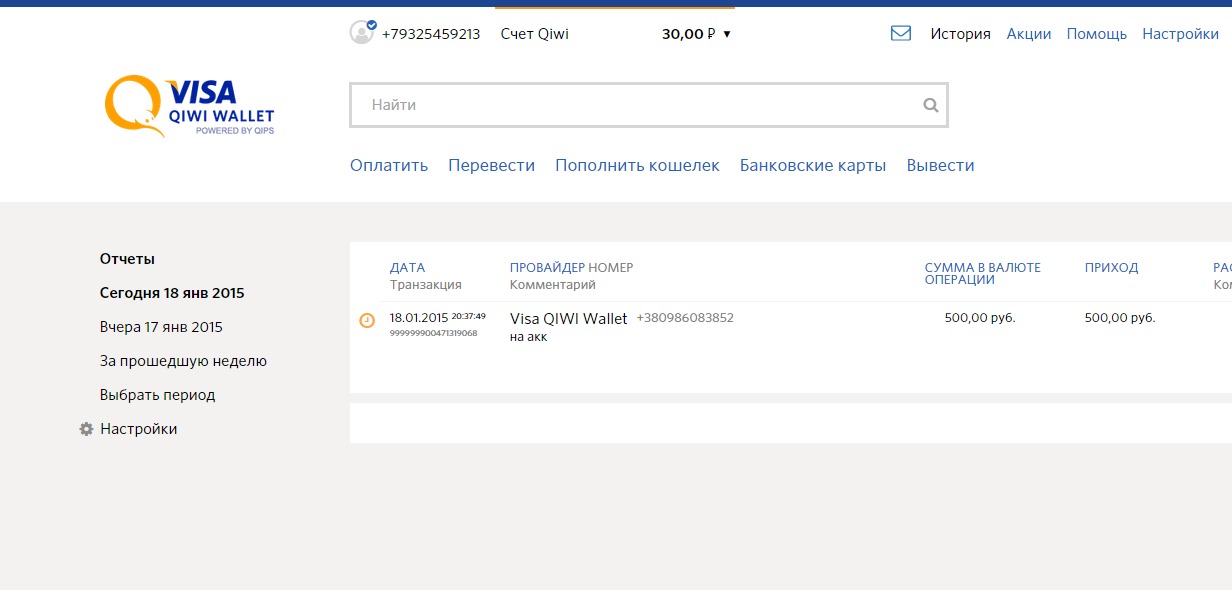Click the Visa QIWI Wallet logo
The image size is (1232, 590).
[190, 106]
